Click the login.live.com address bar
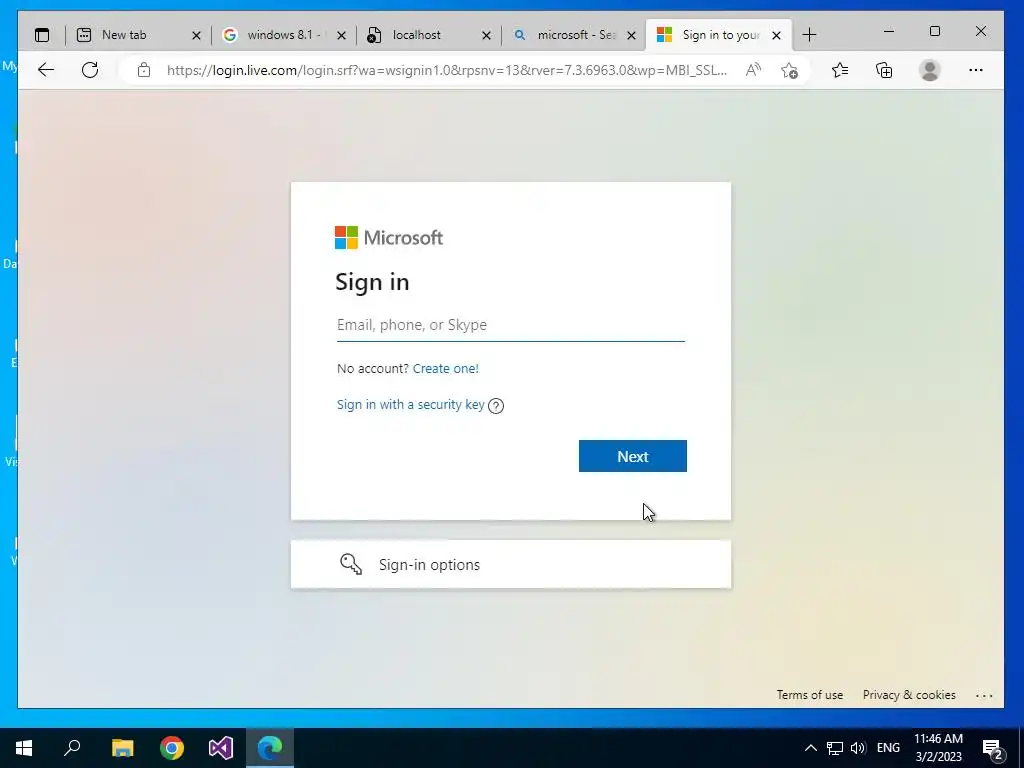Image resolution: width=1024 pixels, height=768 pixels. 447,70
